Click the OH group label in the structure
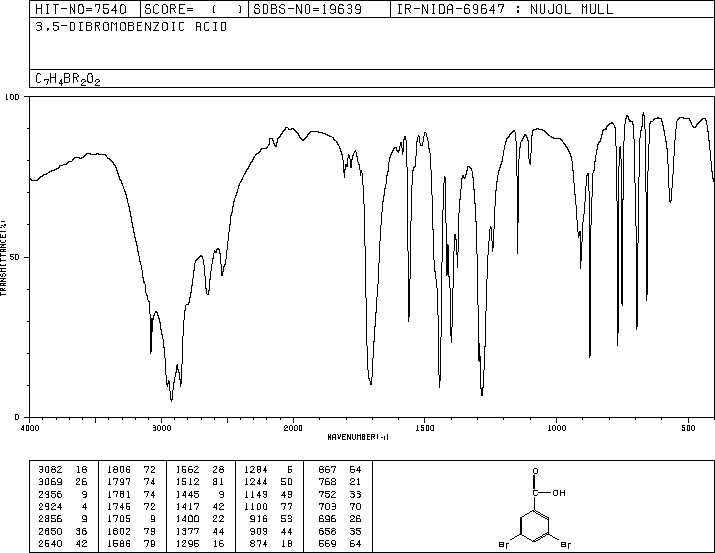 click(x=559, y=493)
